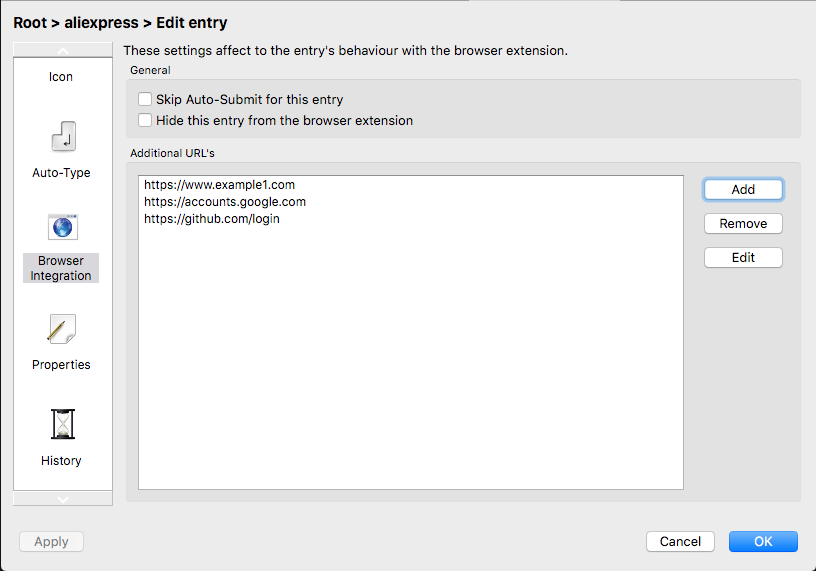
Task: Click the Browser Integration sidebar label
Action: click(x=61, y=268)
